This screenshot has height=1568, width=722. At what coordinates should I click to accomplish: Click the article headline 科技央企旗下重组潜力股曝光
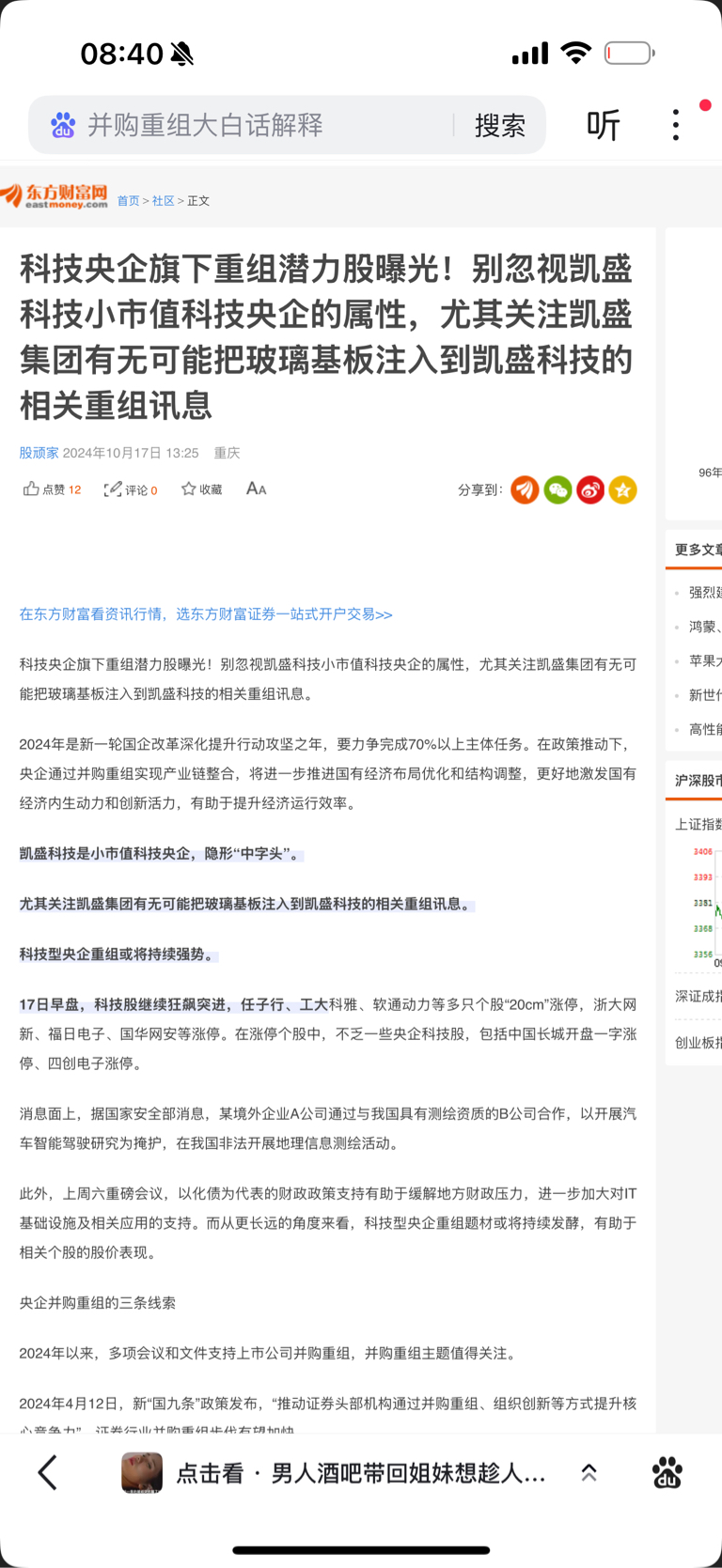[x=326, y=336]
